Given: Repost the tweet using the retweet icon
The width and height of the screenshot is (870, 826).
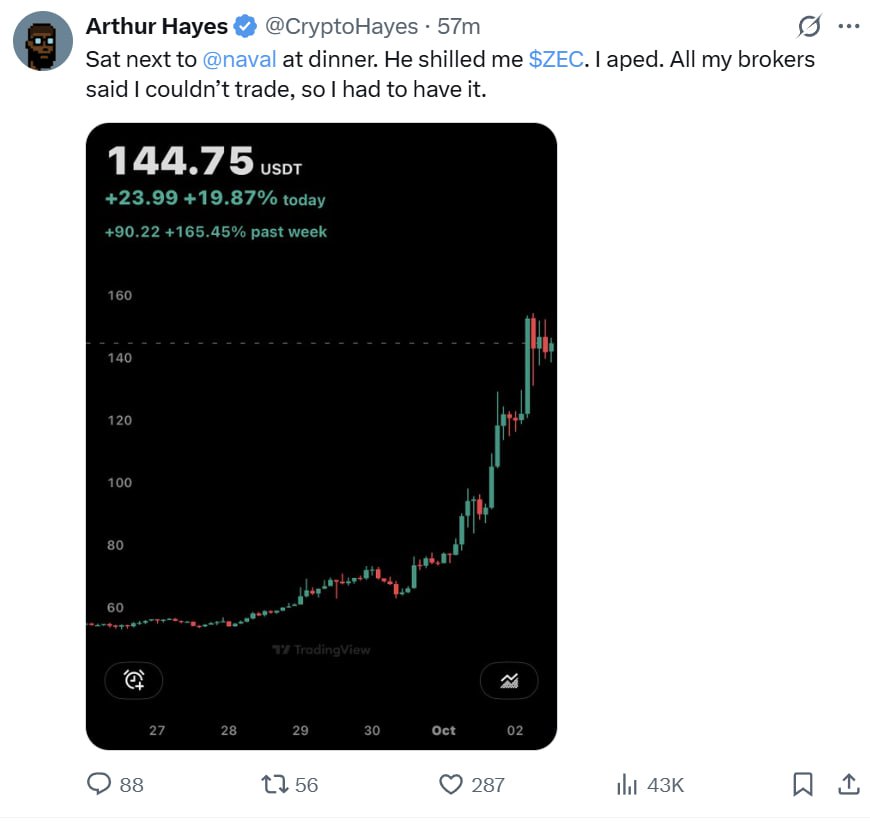Looking at the screenshot, I should click(x=273, y=785).
